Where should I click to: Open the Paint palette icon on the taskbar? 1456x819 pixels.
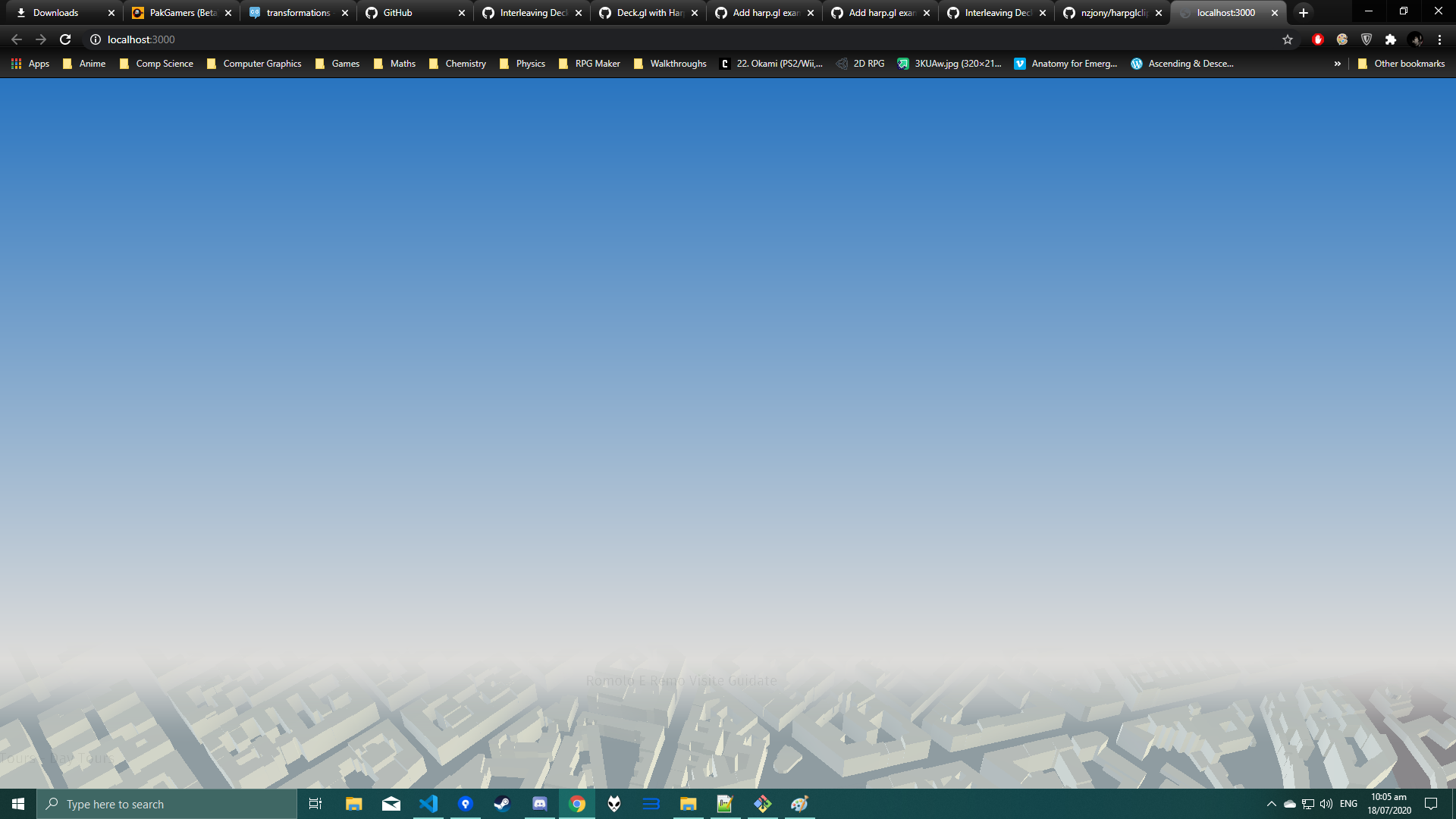point(799,804)
